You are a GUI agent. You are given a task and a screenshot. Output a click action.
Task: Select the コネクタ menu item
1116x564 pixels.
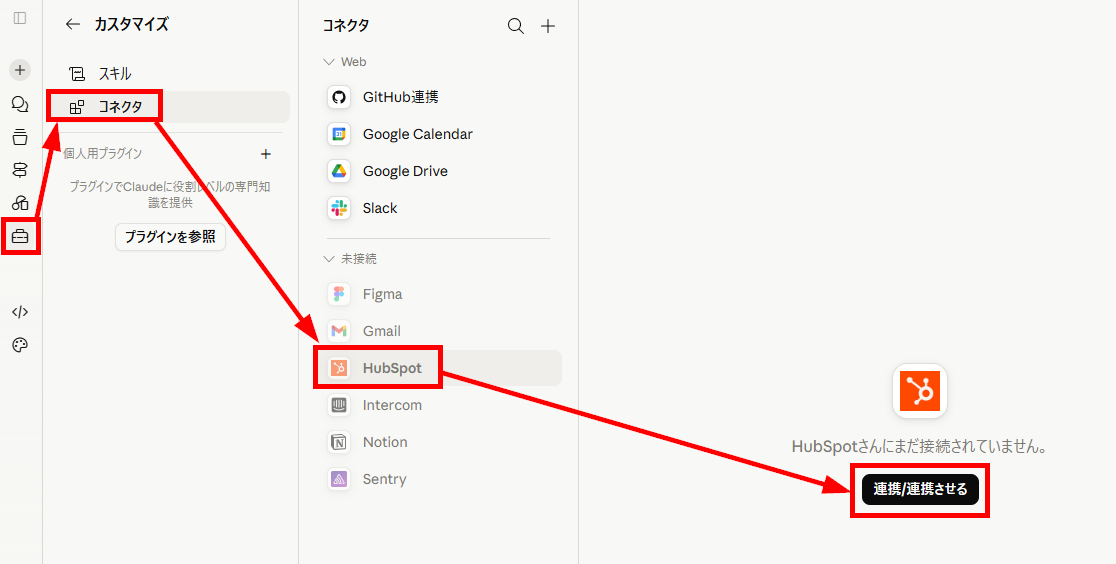pyautogui.click(x=168, y=108)
